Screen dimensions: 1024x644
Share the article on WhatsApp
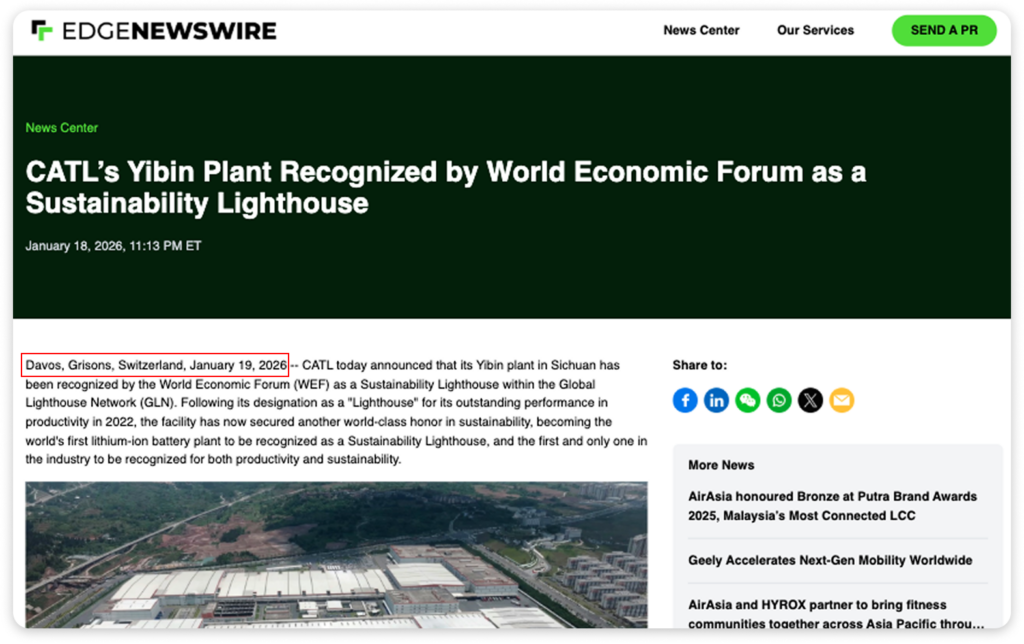779,400
